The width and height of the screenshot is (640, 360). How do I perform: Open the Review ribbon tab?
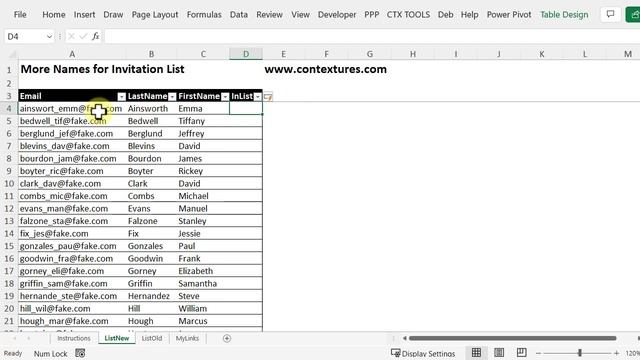[x=269, y=15]
